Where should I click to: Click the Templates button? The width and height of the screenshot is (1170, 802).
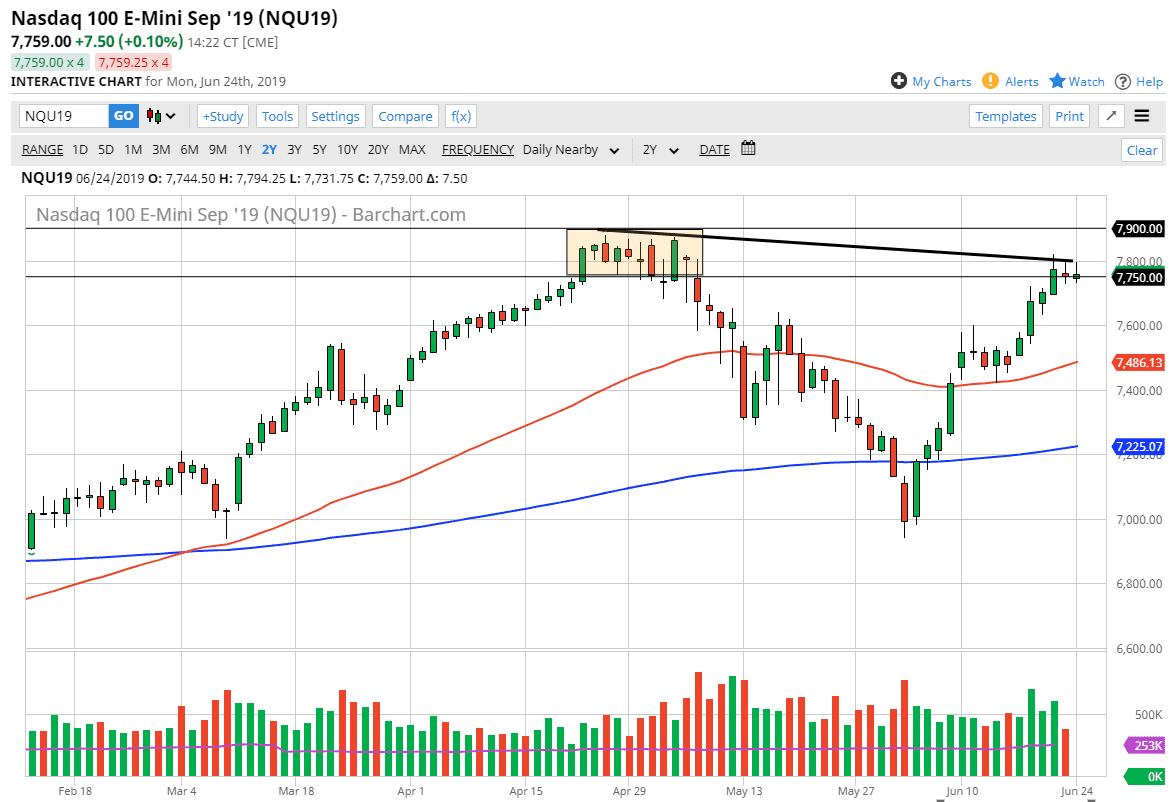[1006, 115]
